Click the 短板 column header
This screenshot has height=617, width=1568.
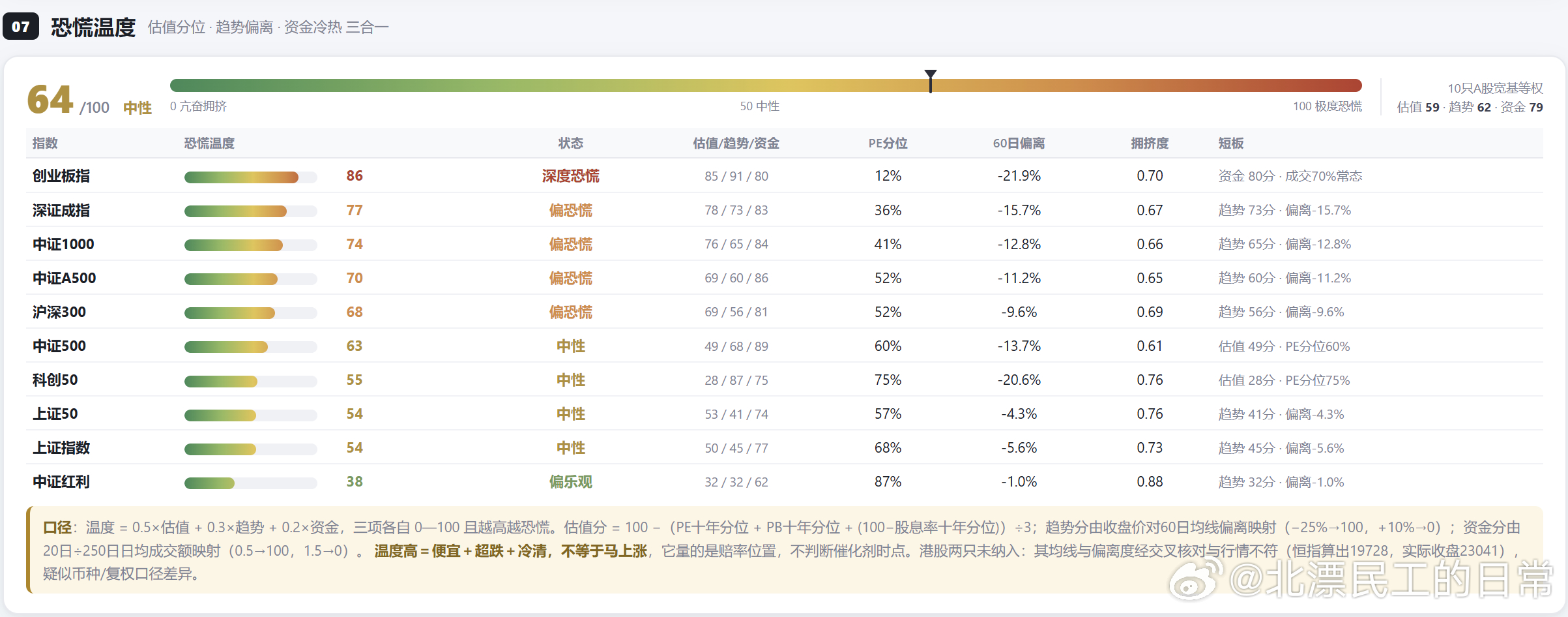(x=1231, y=143)
